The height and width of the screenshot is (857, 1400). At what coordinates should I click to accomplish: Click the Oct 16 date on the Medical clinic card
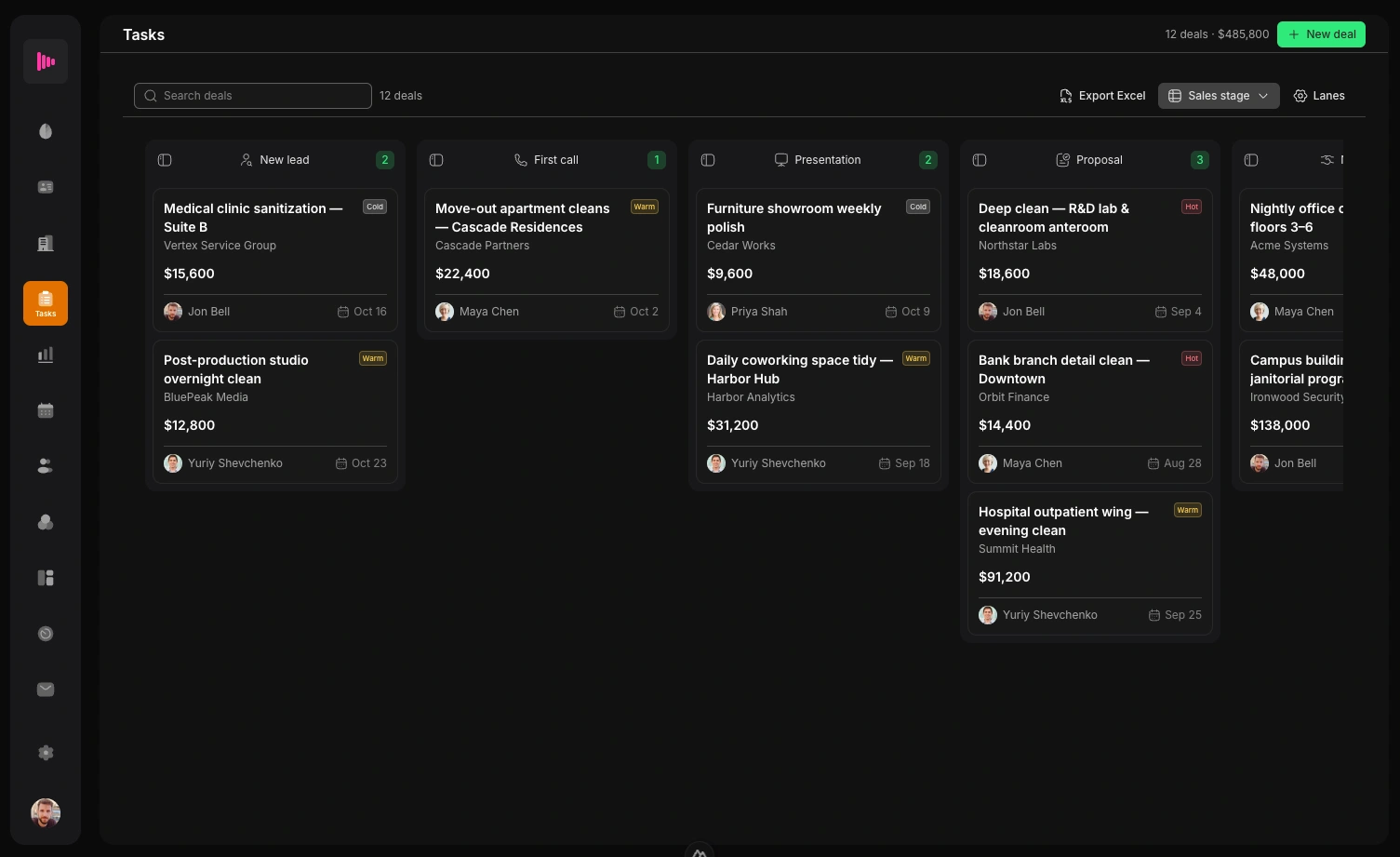(x=362, y=312)
